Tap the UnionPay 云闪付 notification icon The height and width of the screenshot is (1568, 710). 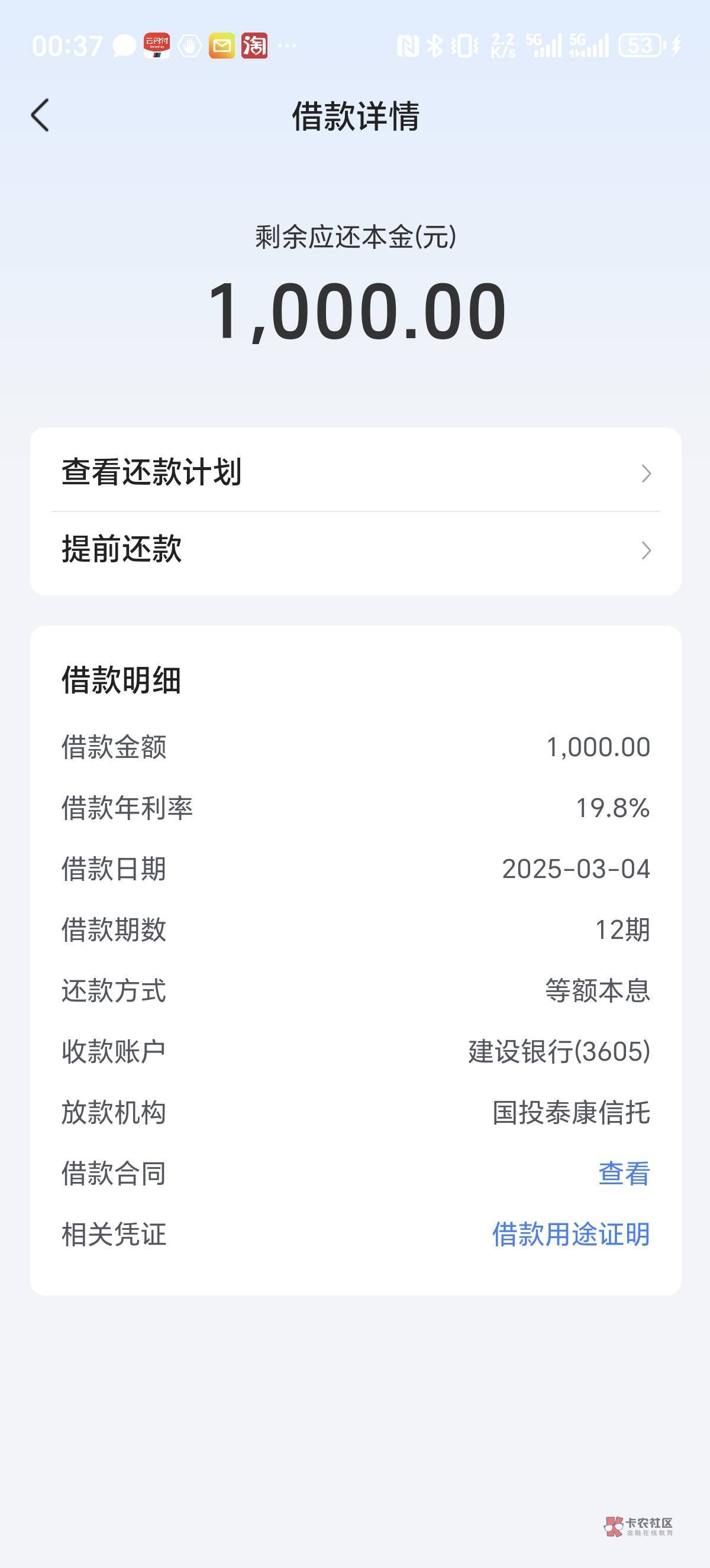(156, 46)
